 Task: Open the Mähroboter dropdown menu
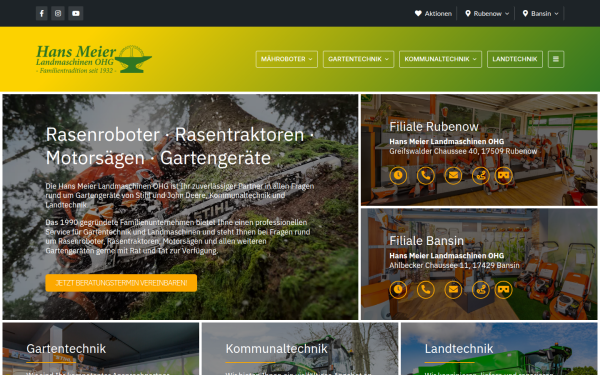click(287, 59)
